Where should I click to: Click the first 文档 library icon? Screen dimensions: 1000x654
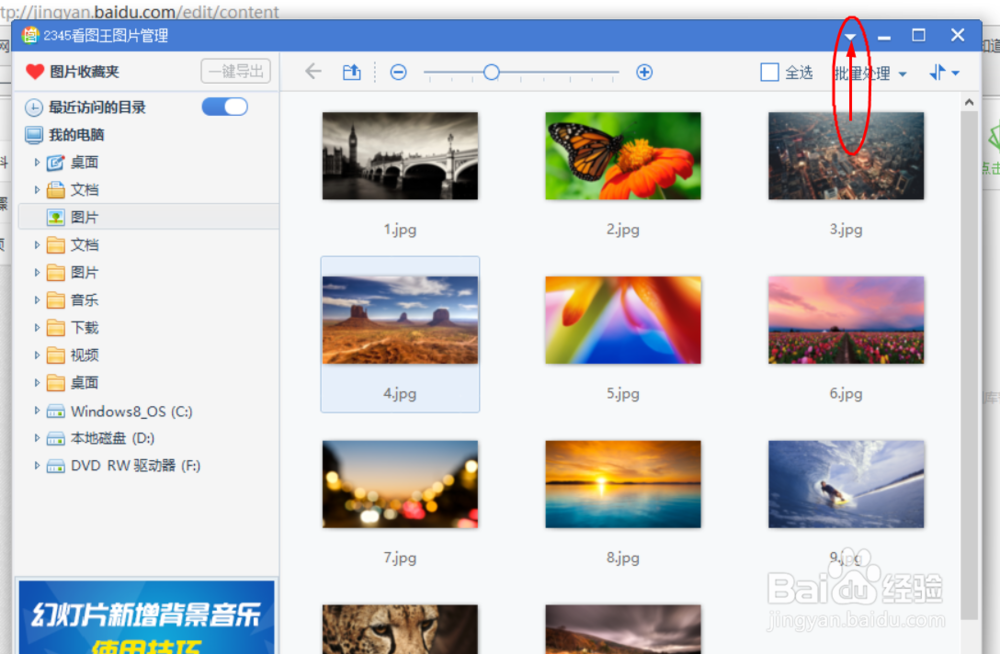56,190
